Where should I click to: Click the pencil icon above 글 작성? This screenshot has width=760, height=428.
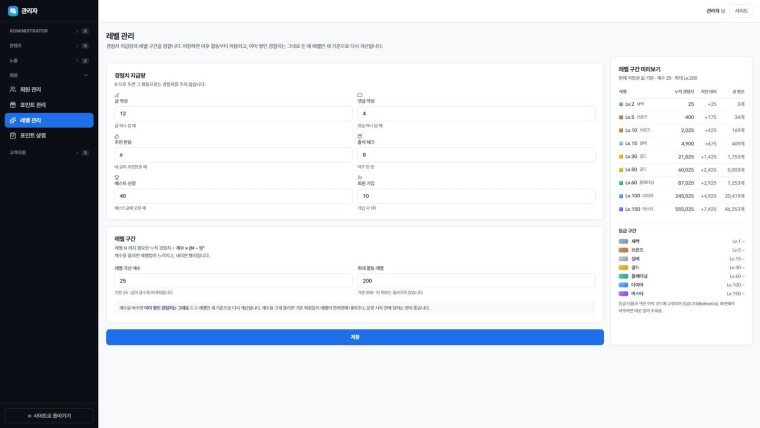[117, 95]
